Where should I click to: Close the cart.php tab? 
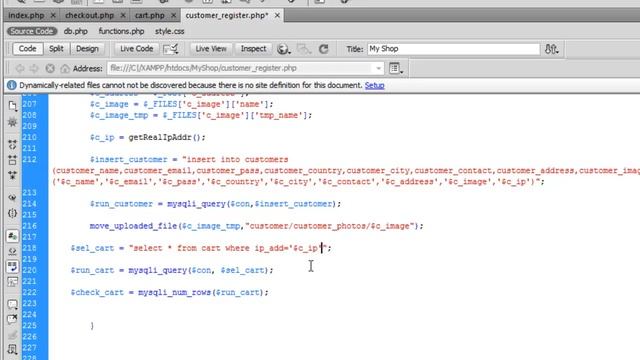point(173,16)
